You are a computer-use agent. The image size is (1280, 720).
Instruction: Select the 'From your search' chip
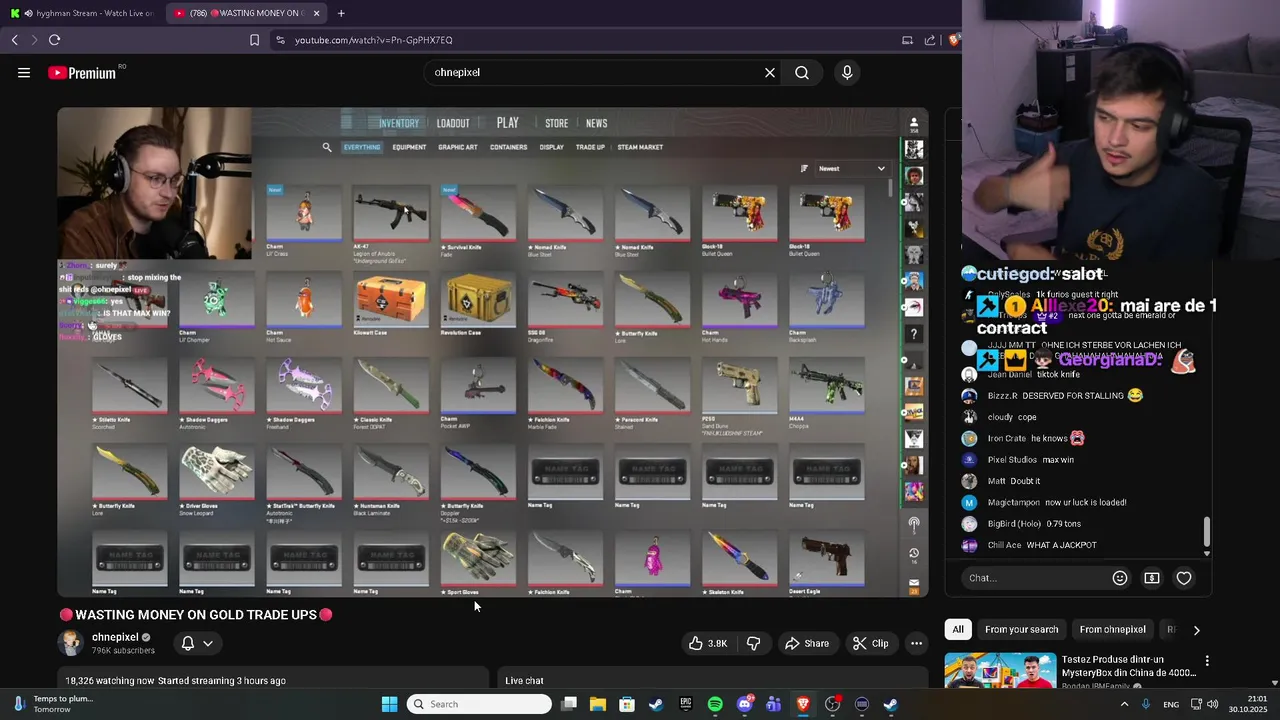1021,629
